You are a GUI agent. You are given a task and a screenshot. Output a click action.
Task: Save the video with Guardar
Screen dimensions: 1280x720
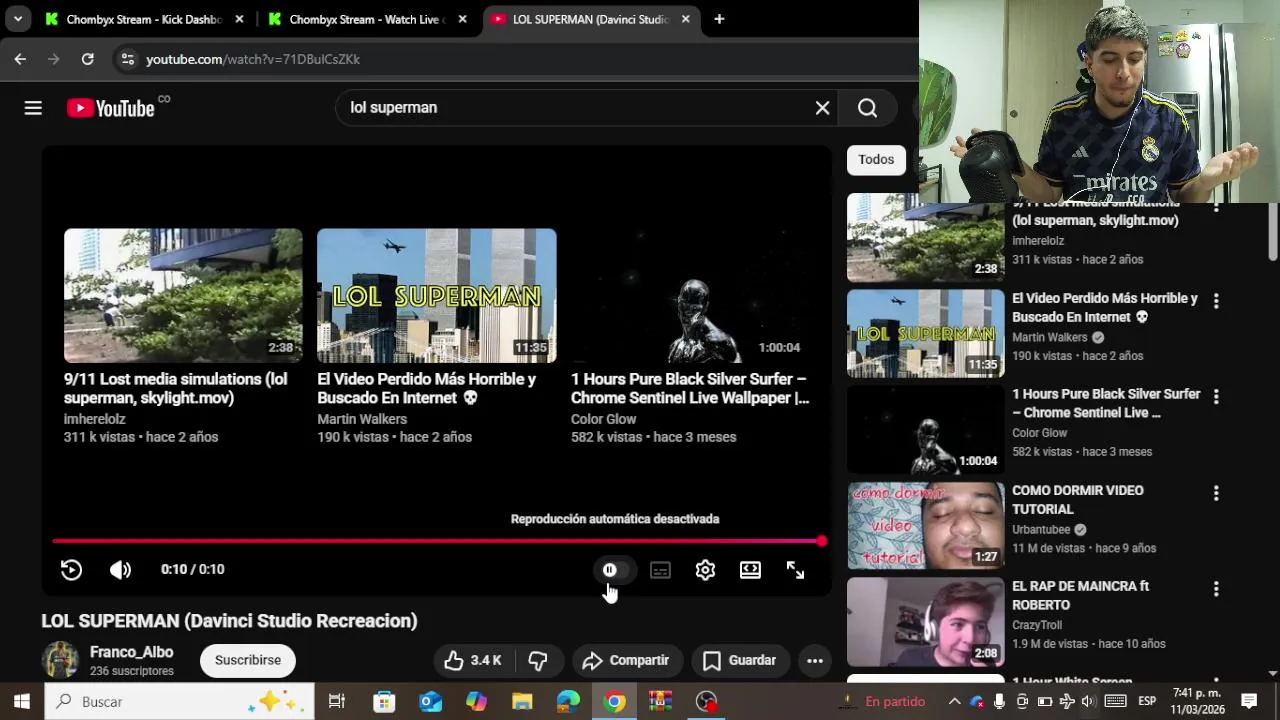pyautogui.click(x=740, y=660)
